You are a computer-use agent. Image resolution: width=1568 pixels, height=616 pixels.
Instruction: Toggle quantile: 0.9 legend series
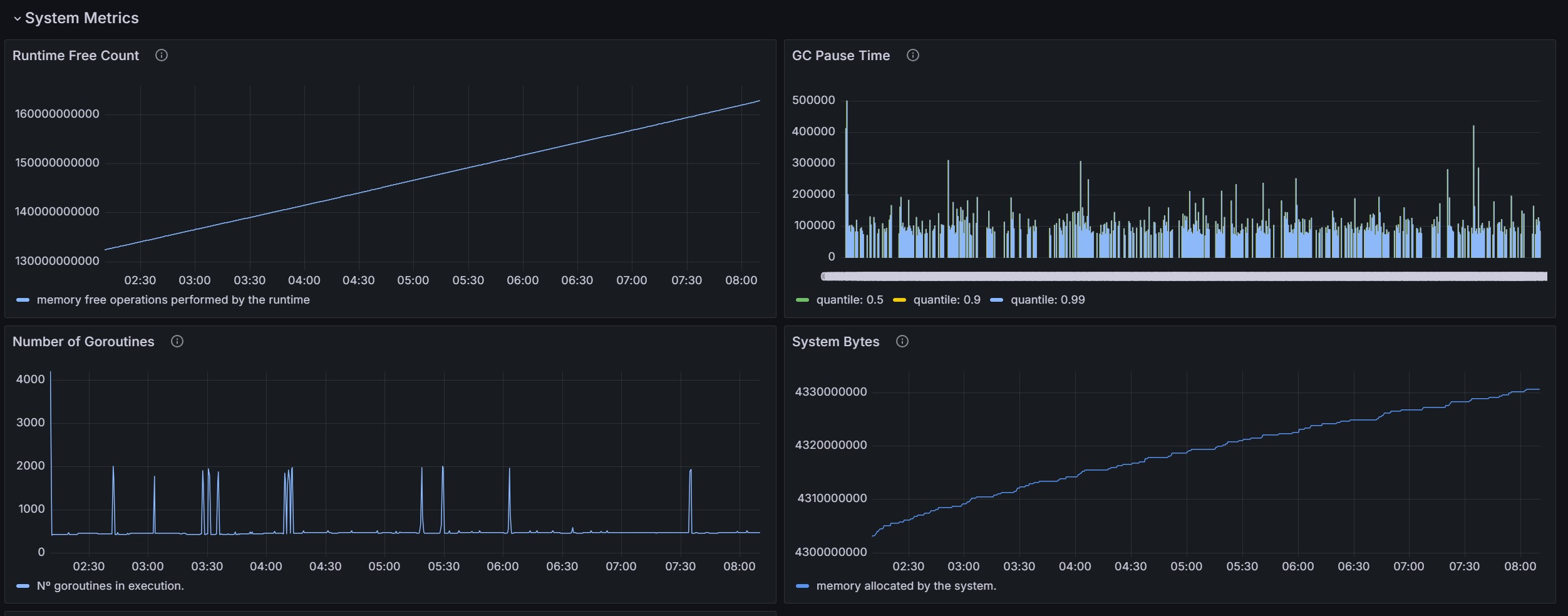[947, 300]
